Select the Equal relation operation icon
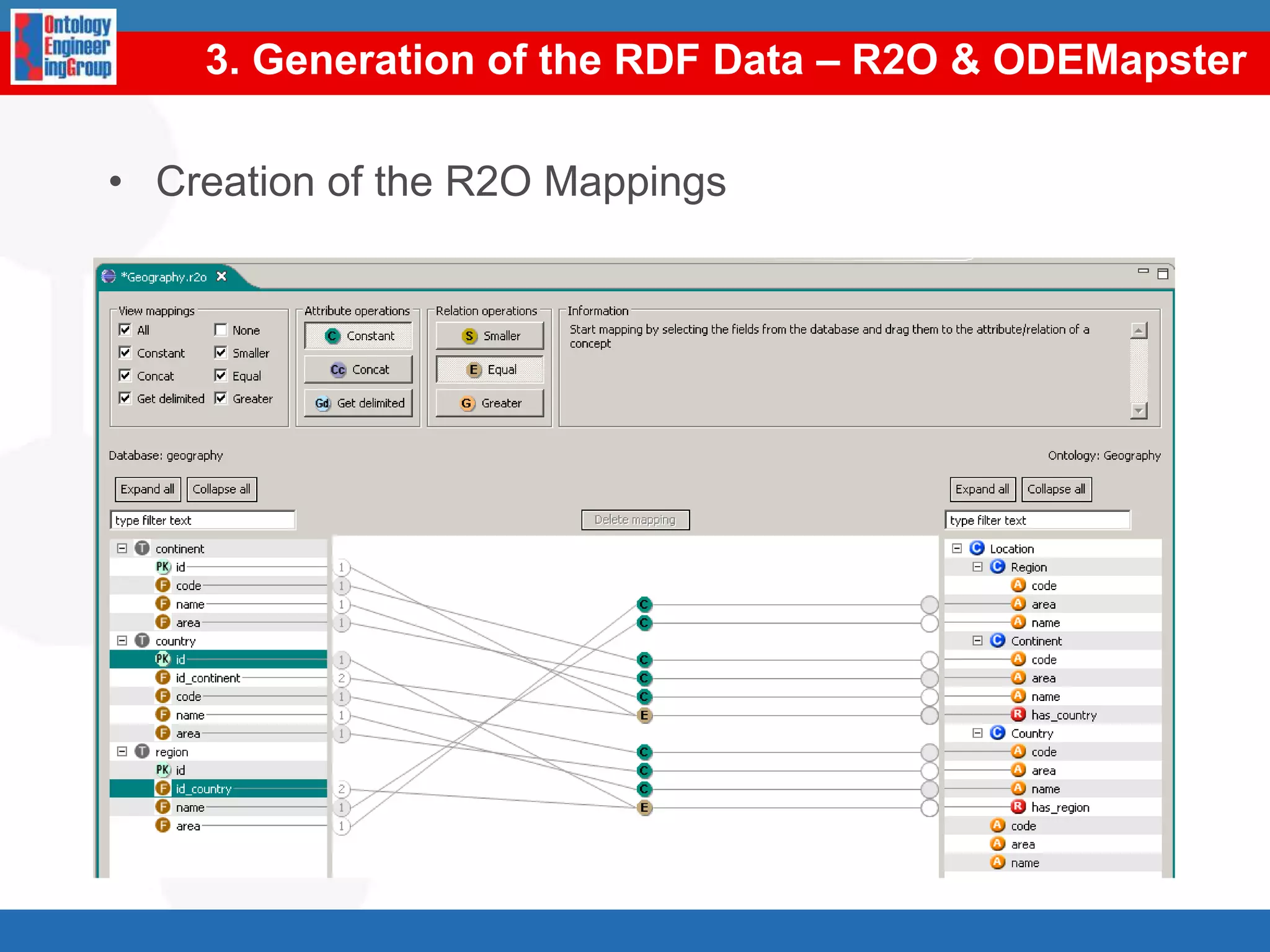 click(x=473, y=370)
